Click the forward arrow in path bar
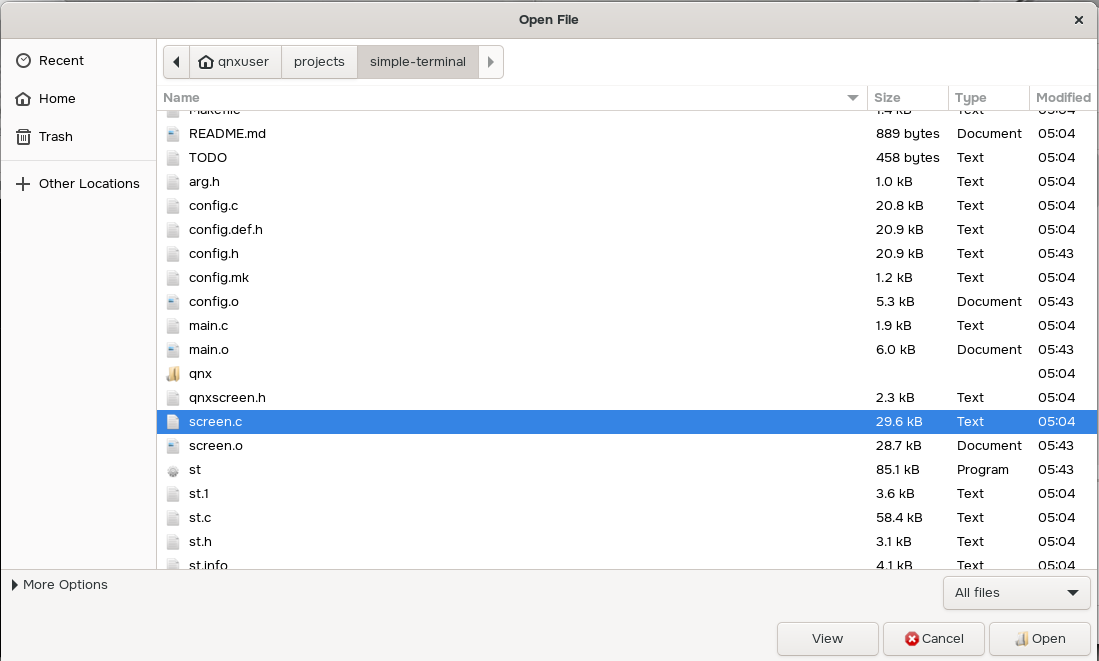This screenshot has height=661, width=1099. (490, 62)
